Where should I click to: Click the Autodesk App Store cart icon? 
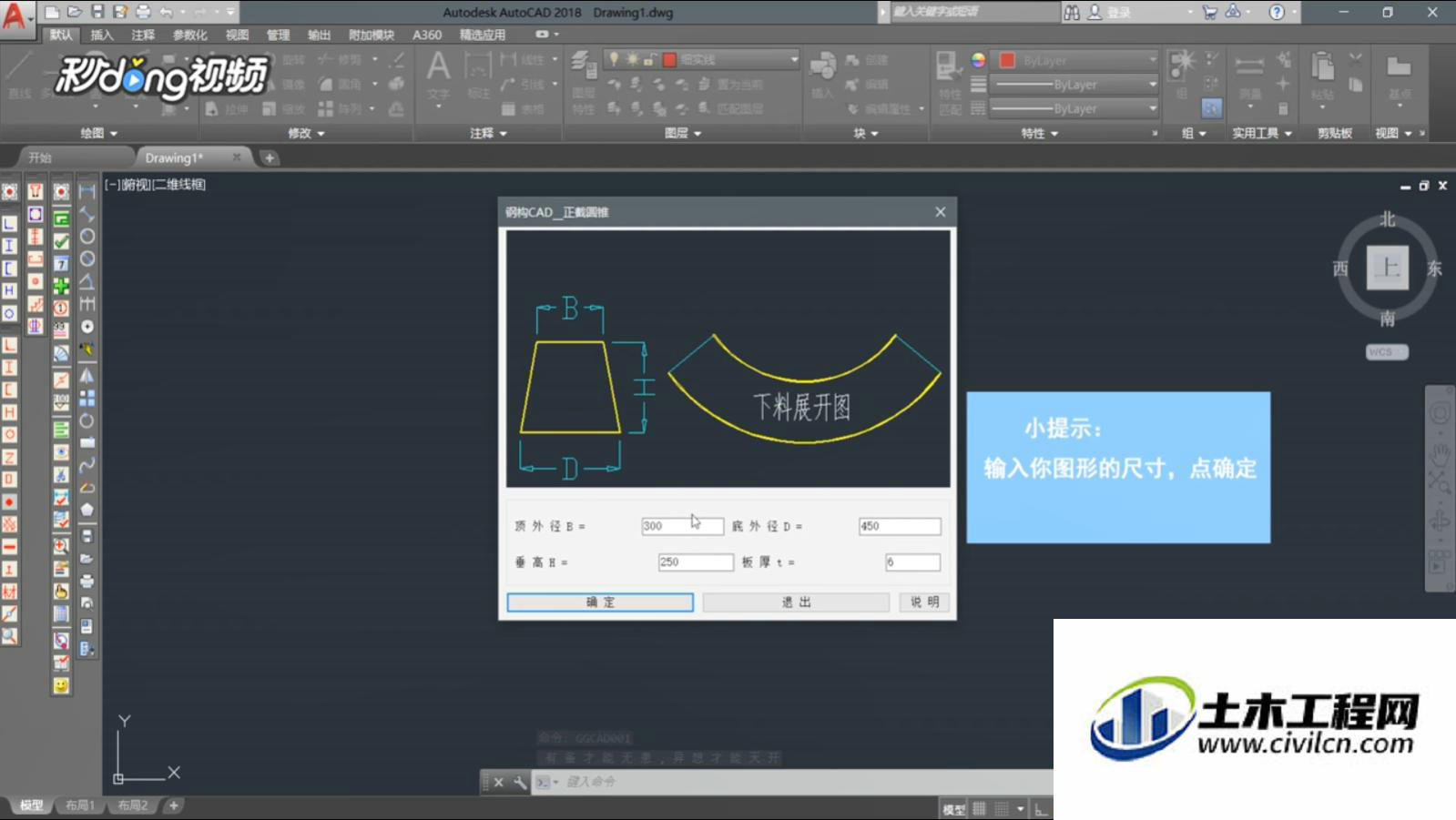1209,12
